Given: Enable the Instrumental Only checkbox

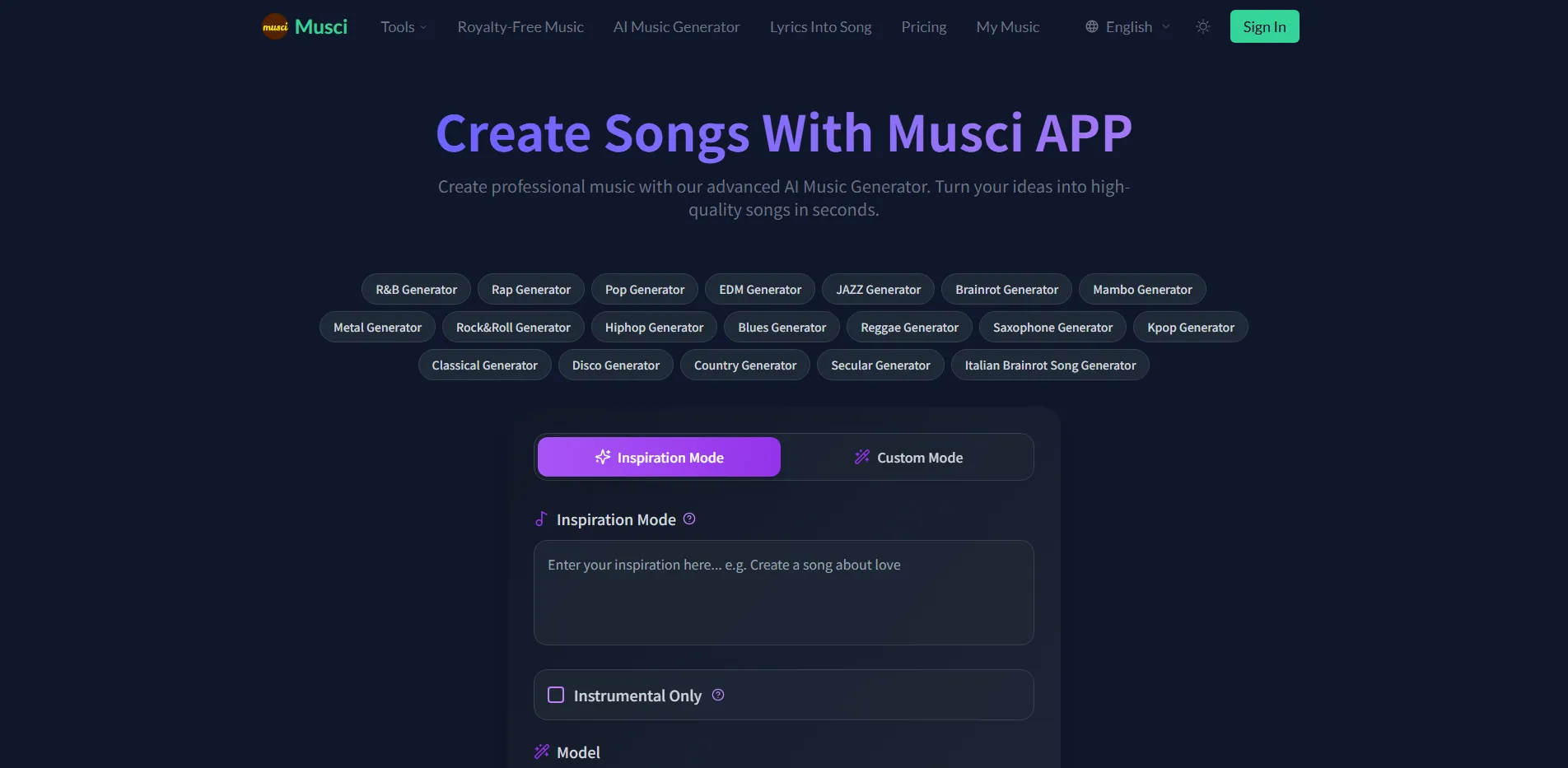Looking at the screenshot, I should (557, 695).
